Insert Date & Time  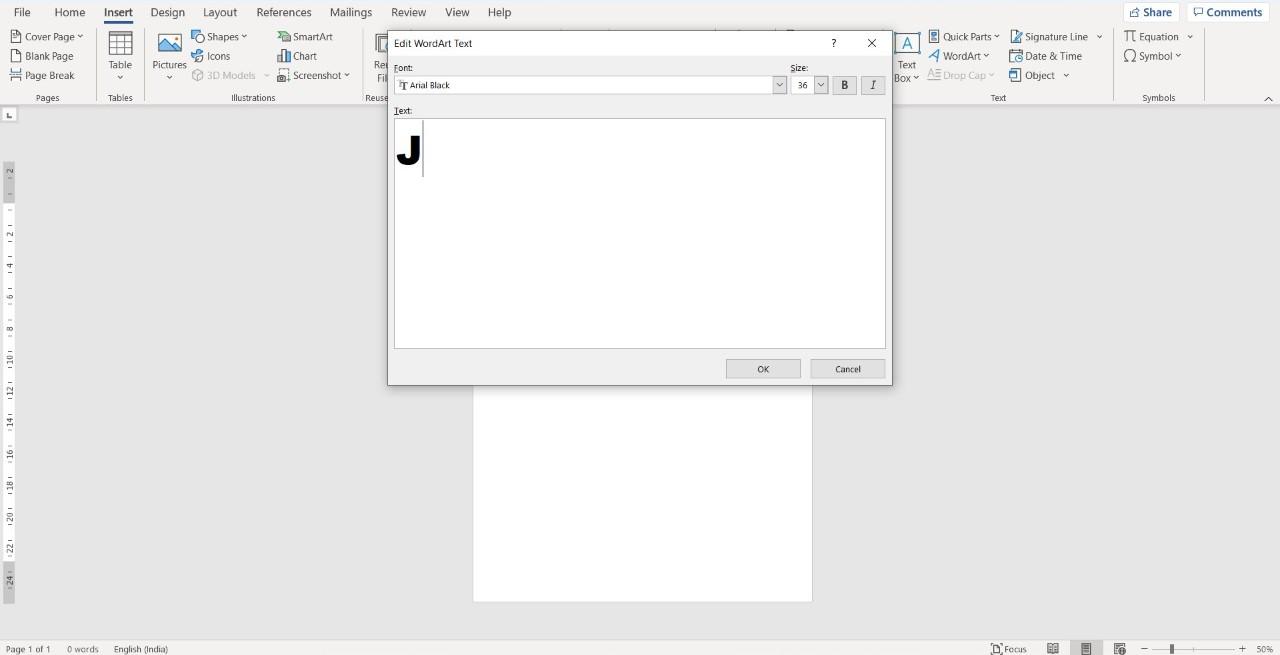coord(1046,56)
